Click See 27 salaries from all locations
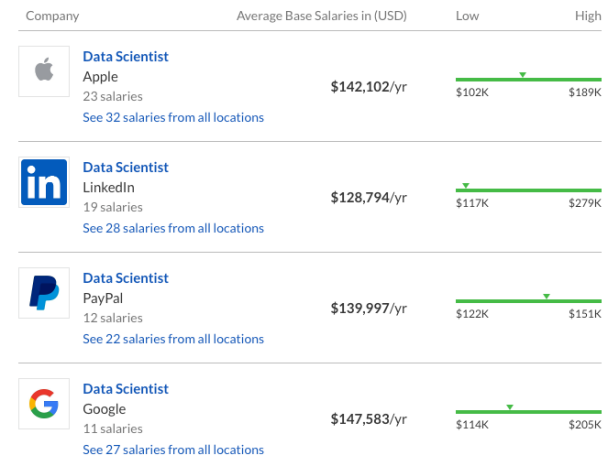Image resolution: width=614 pixels, height=473 pixels. click(x=173, y=450)
